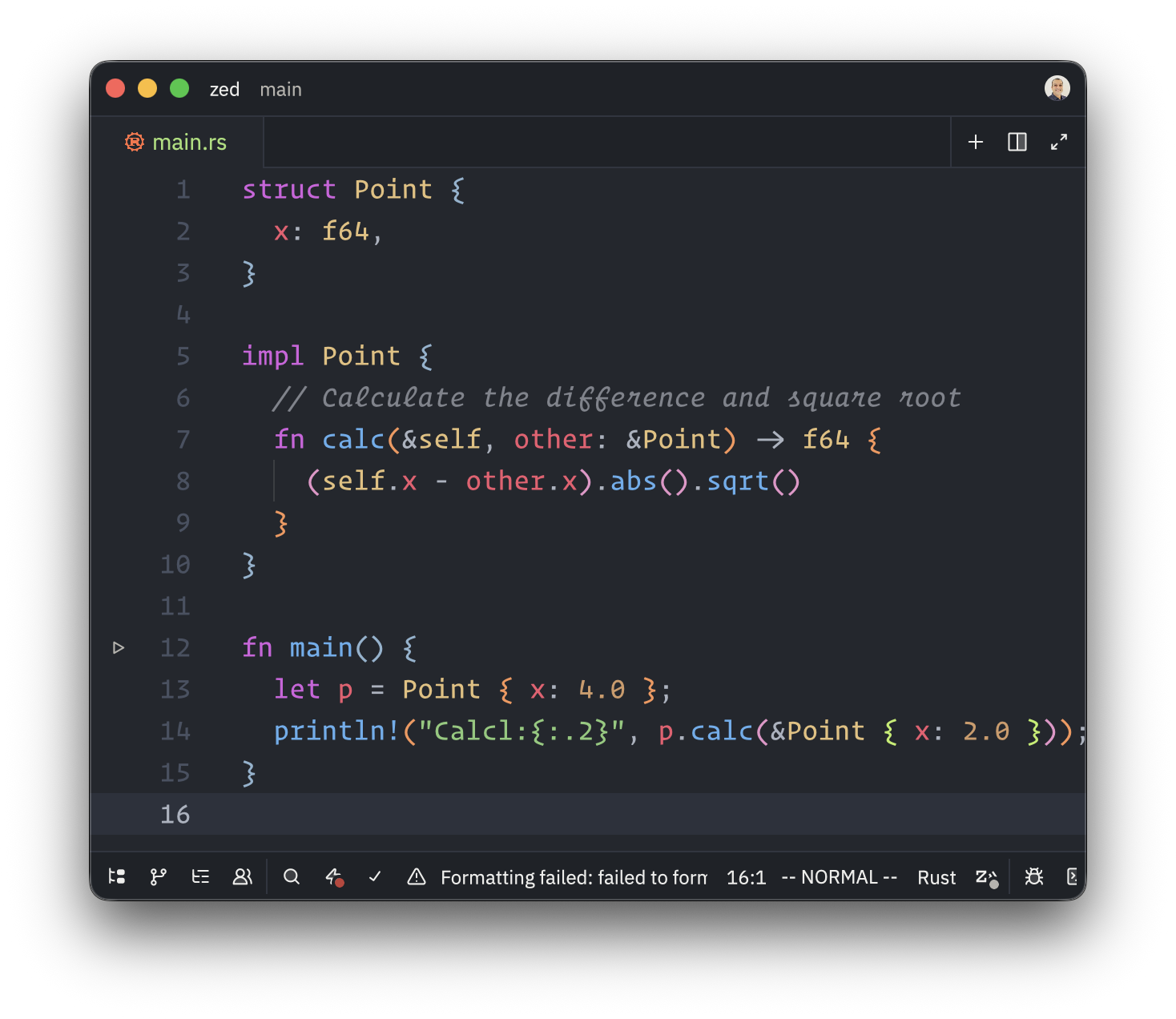Open the edit predictions Z icon
Screen dimensions: 1176x1019
986,878
